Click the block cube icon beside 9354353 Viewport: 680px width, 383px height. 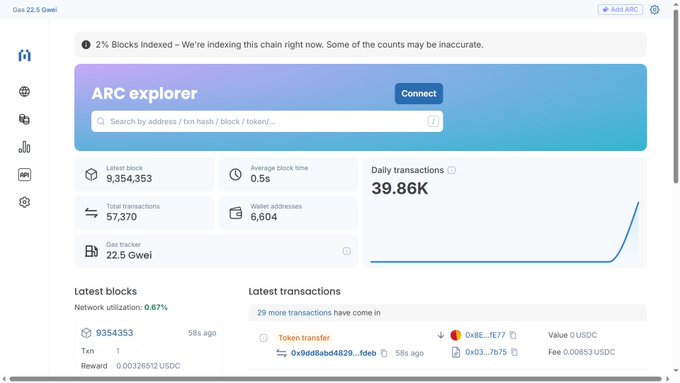(x=86, y=333)
